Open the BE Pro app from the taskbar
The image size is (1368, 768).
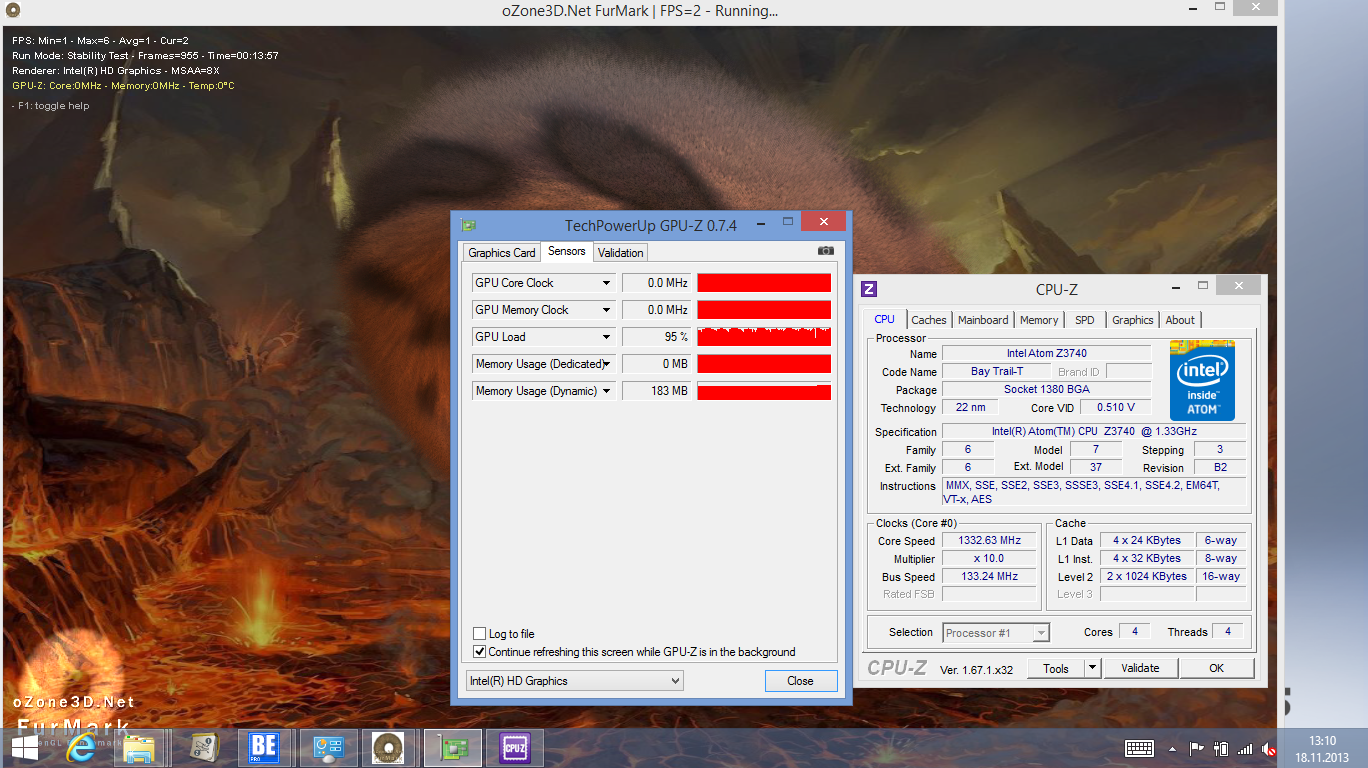click(264, 747)
